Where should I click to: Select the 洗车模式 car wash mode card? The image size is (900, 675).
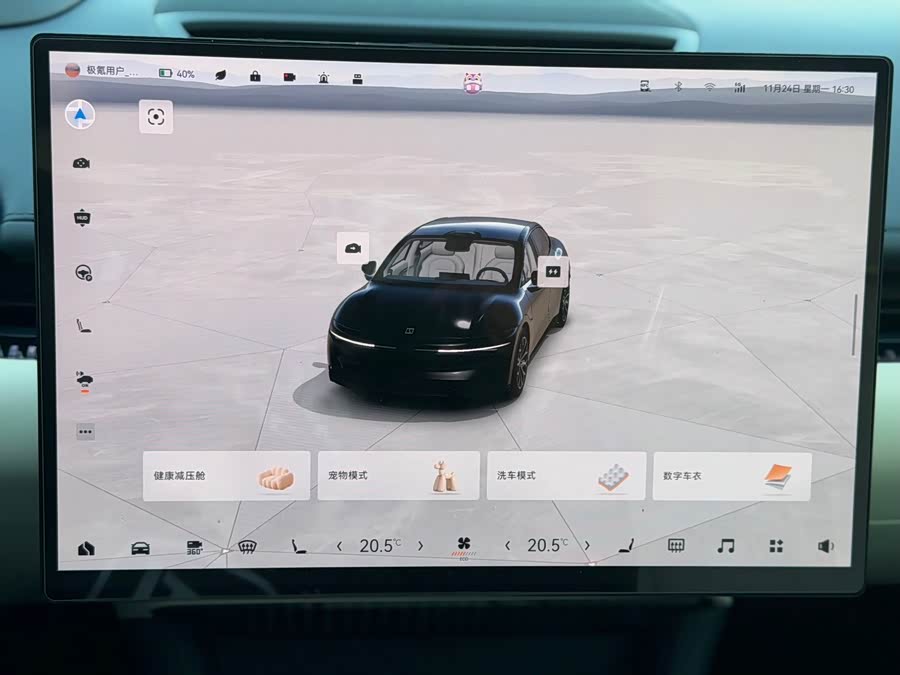click(x=566, y=476)
